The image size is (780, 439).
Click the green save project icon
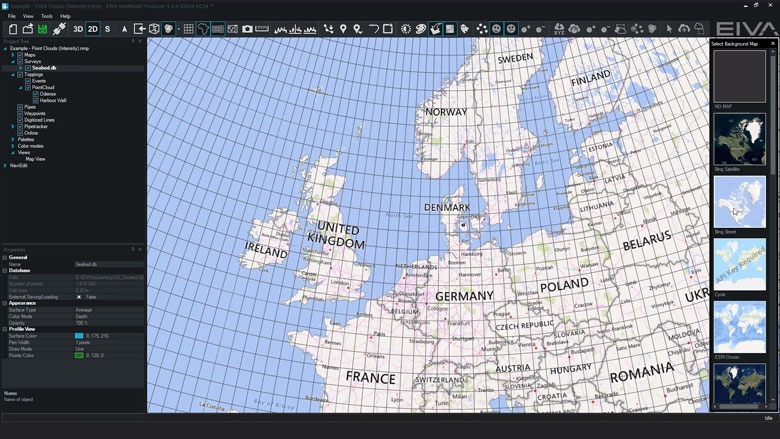click(44, 29)
